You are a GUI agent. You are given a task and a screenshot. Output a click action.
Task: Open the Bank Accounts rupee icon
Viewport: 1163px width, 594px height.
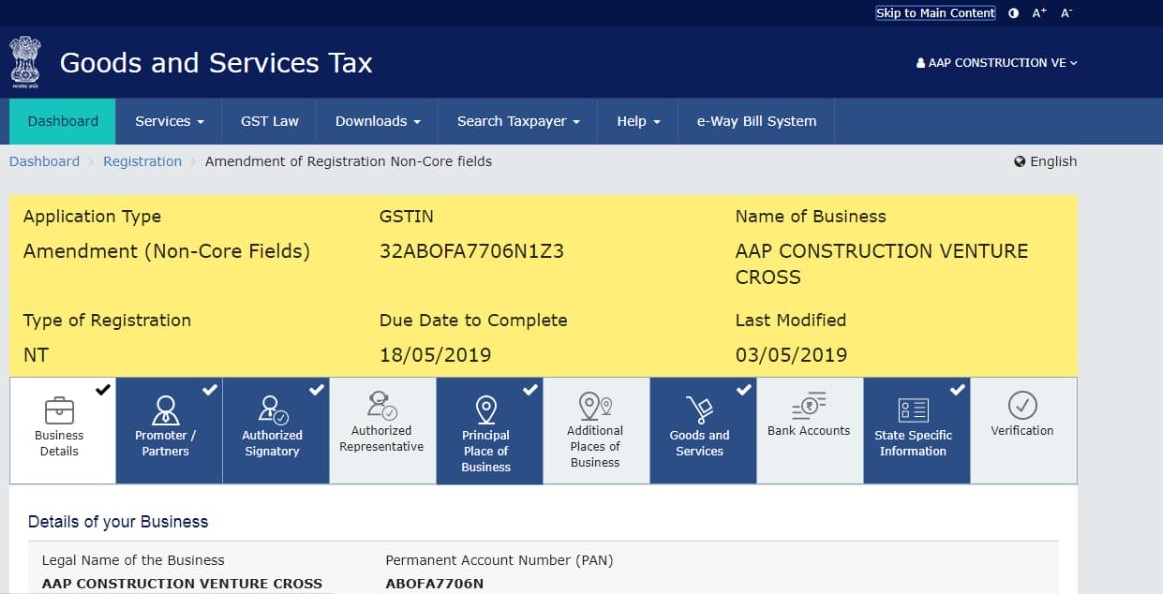coord(808,405)
